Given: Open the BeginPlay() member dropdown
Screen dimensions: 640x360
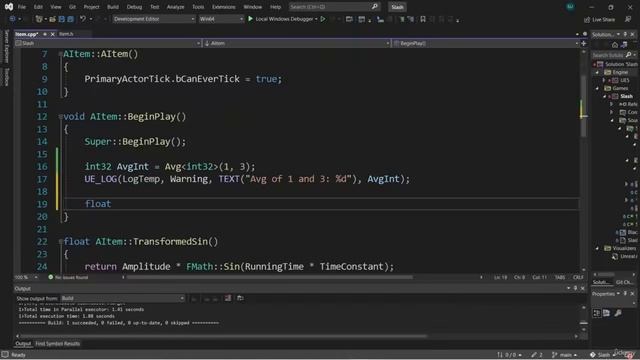Looking at the screenshot, I should (x=486, y=43).
